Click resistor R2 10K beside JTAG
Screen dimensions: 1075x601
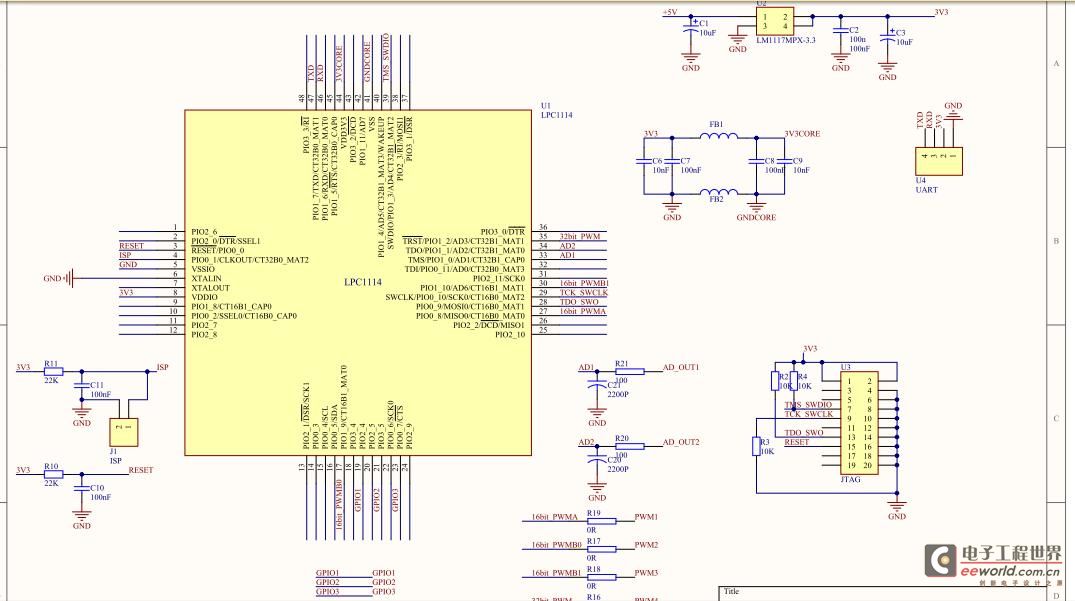point(775,381)
